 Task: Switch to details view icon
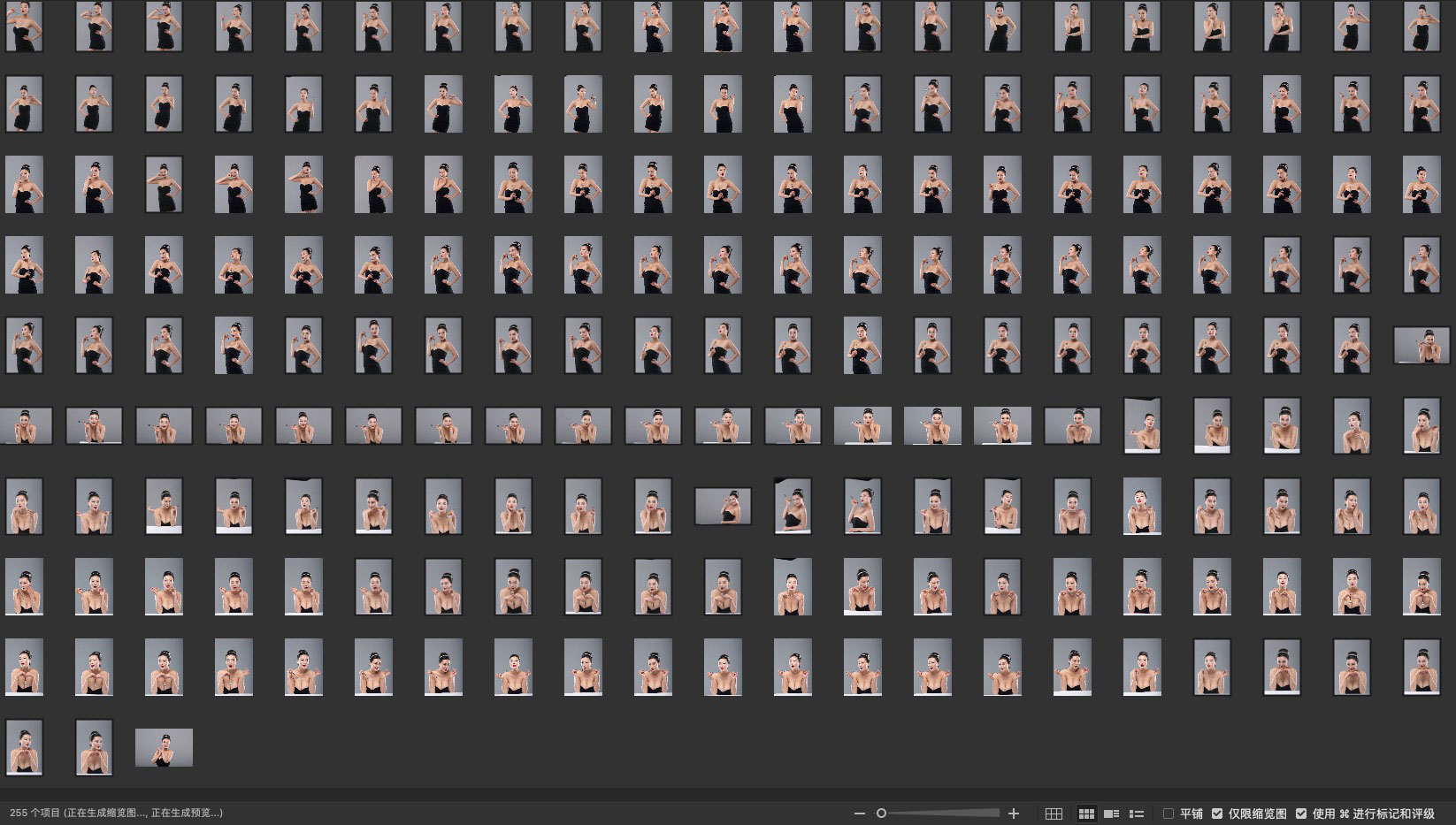pos(1112,814)
